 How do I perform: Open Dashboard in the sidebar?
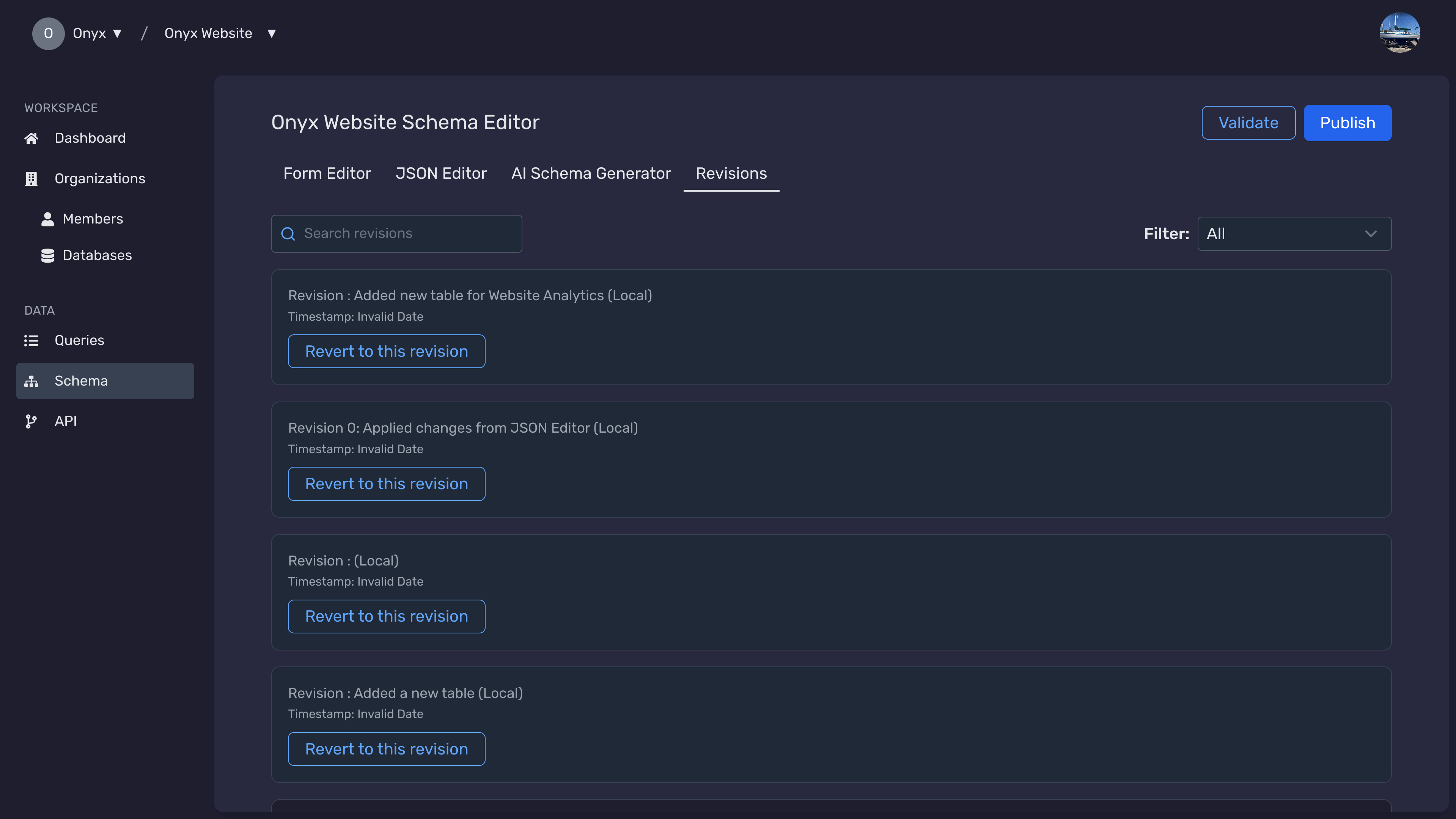tap(105, 138)
